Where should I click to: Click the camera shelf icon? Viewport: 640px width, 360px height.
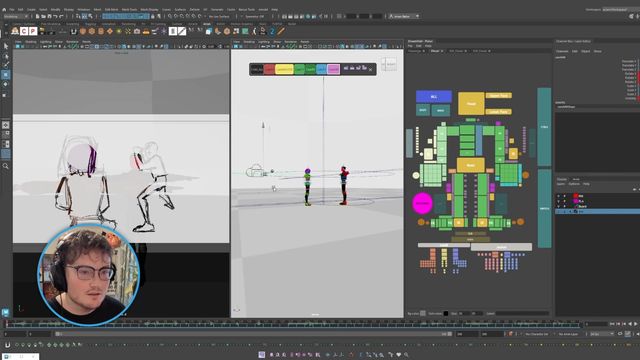pyautogui.click(x=137, y=31)
